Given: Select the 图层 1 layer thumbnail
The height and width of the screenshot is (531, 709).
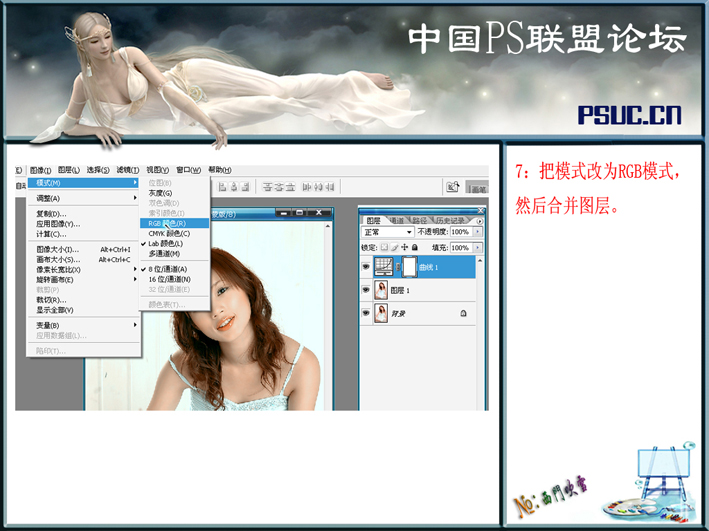Looking at the screenshot, I should (381, 290).
